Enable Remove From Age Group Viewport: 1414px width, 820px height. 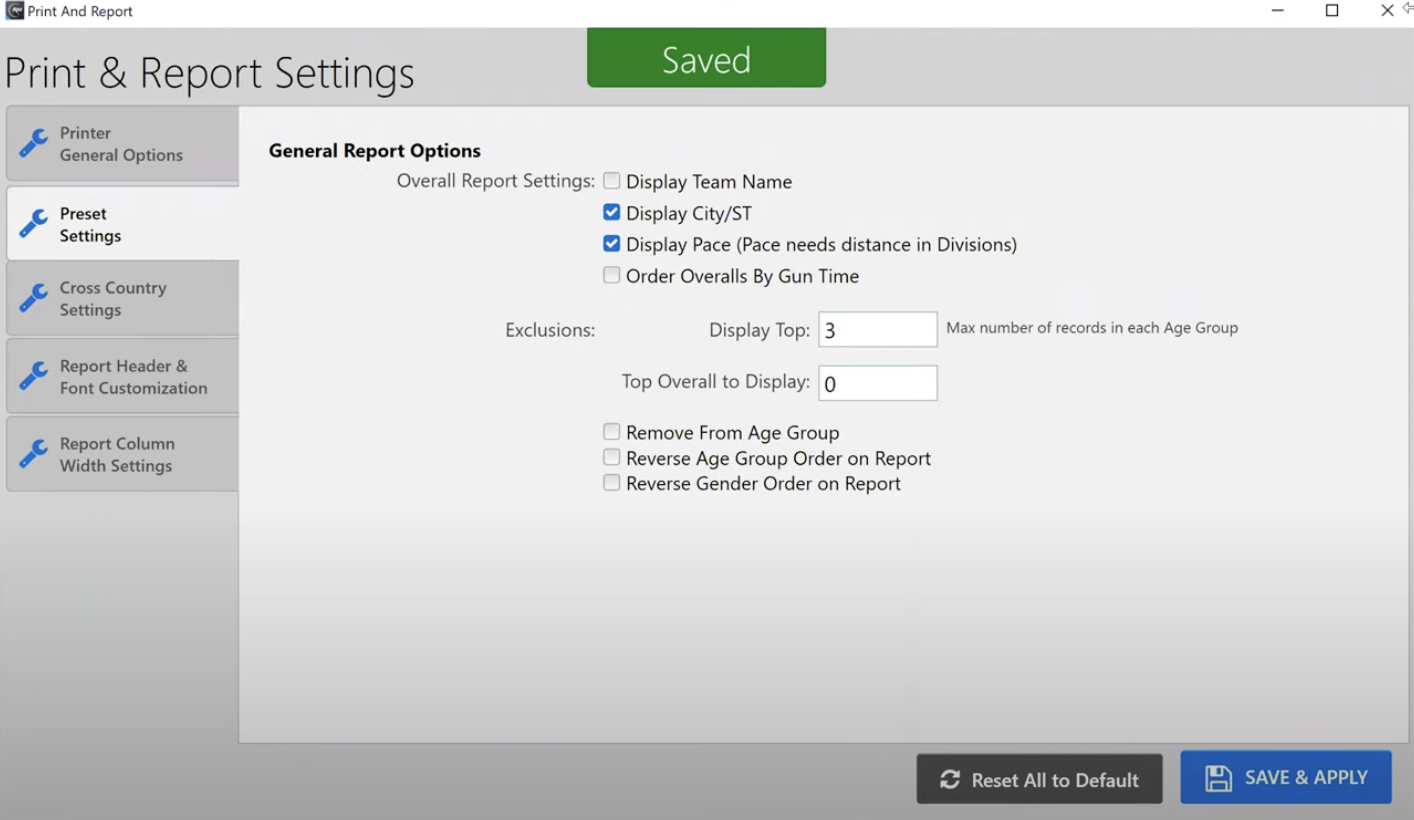pos(611,432)
